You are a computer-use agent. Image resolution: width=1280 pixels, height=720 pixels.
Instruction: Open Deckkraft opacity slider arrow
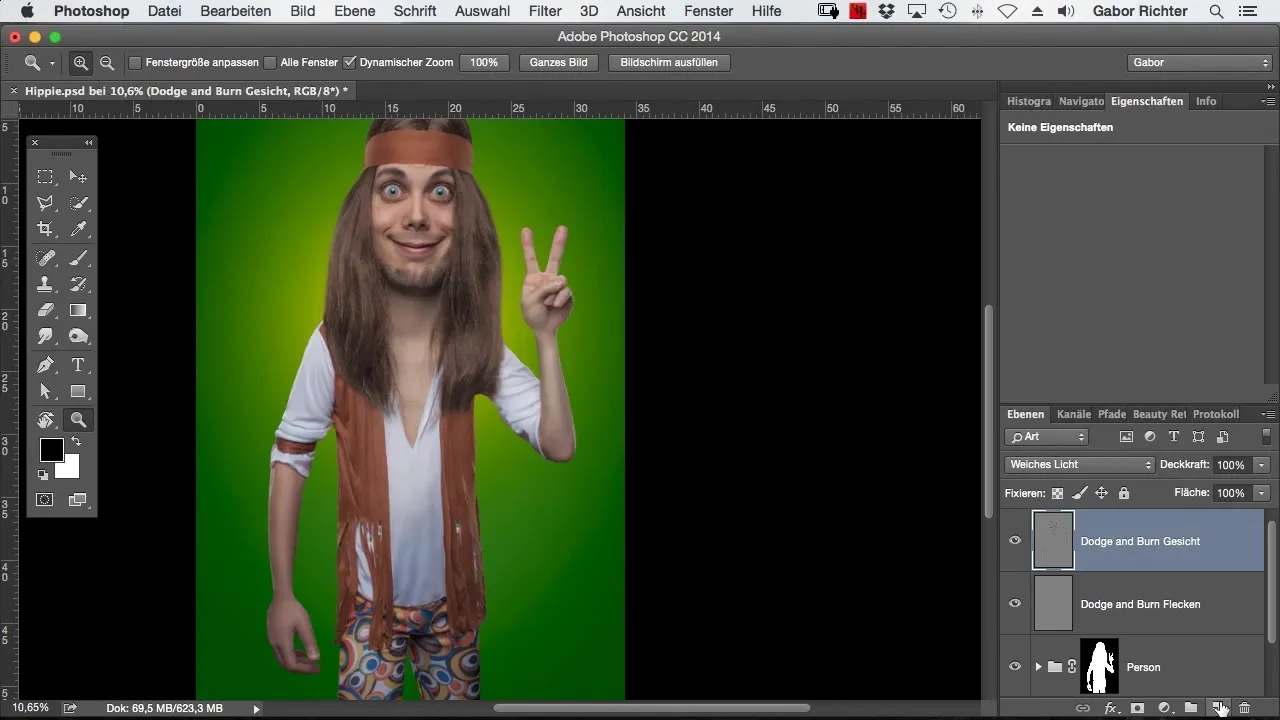(x=1261, y=465)
